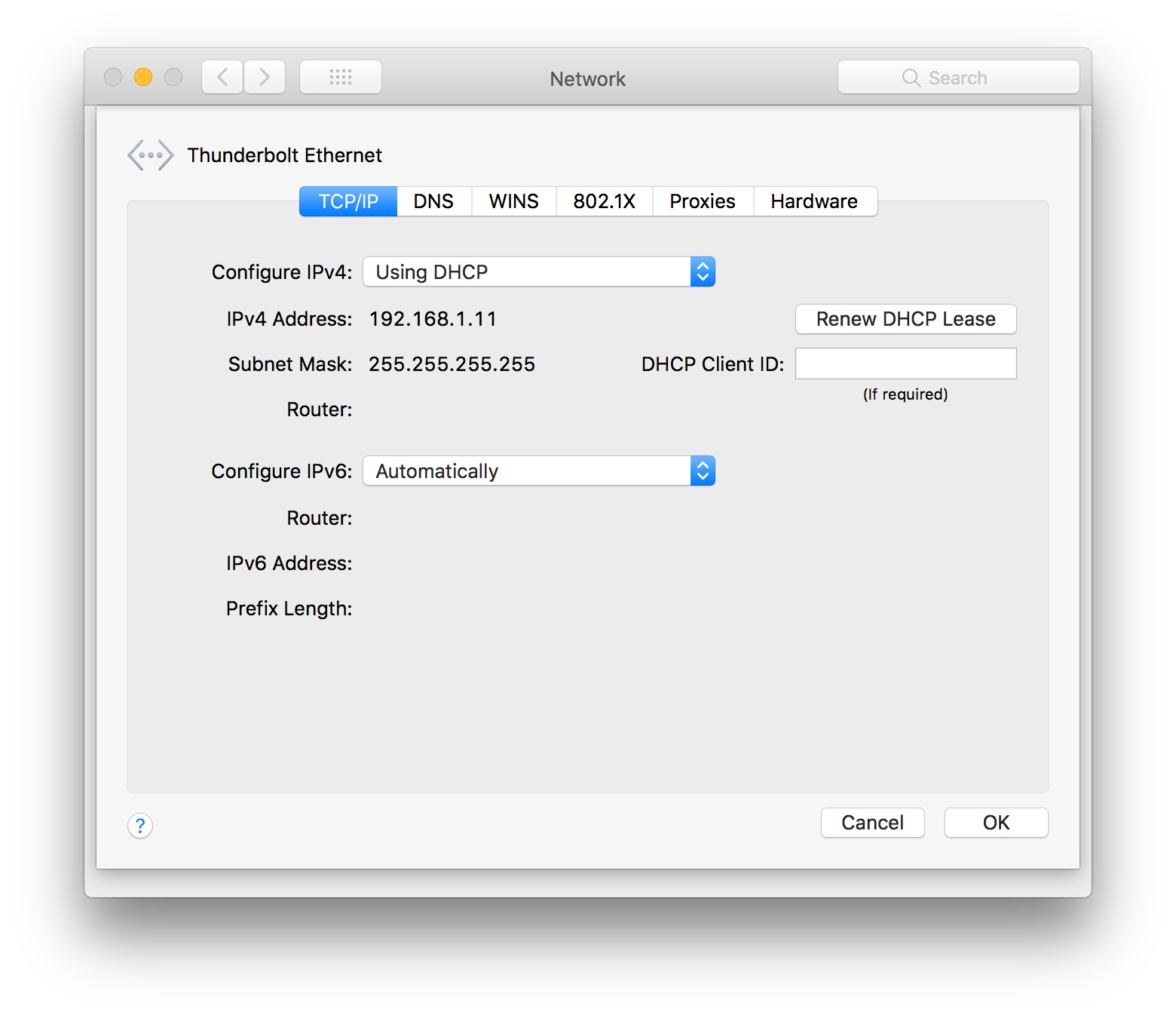Click the Configure IPv6 label
Viewport: 1176px width, 1018px height.
pyautogui.click(x=282, y=471)
